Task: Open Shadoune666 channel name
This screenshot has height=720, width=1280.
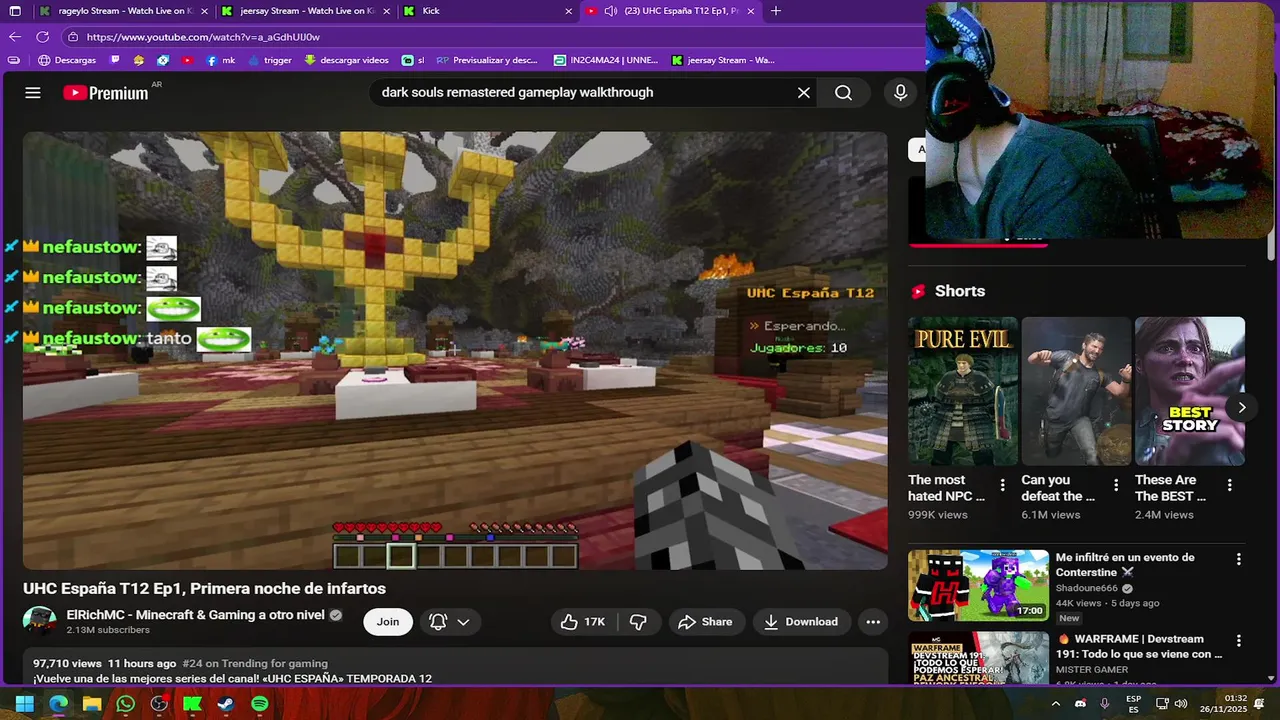Action: (1088, 588)
